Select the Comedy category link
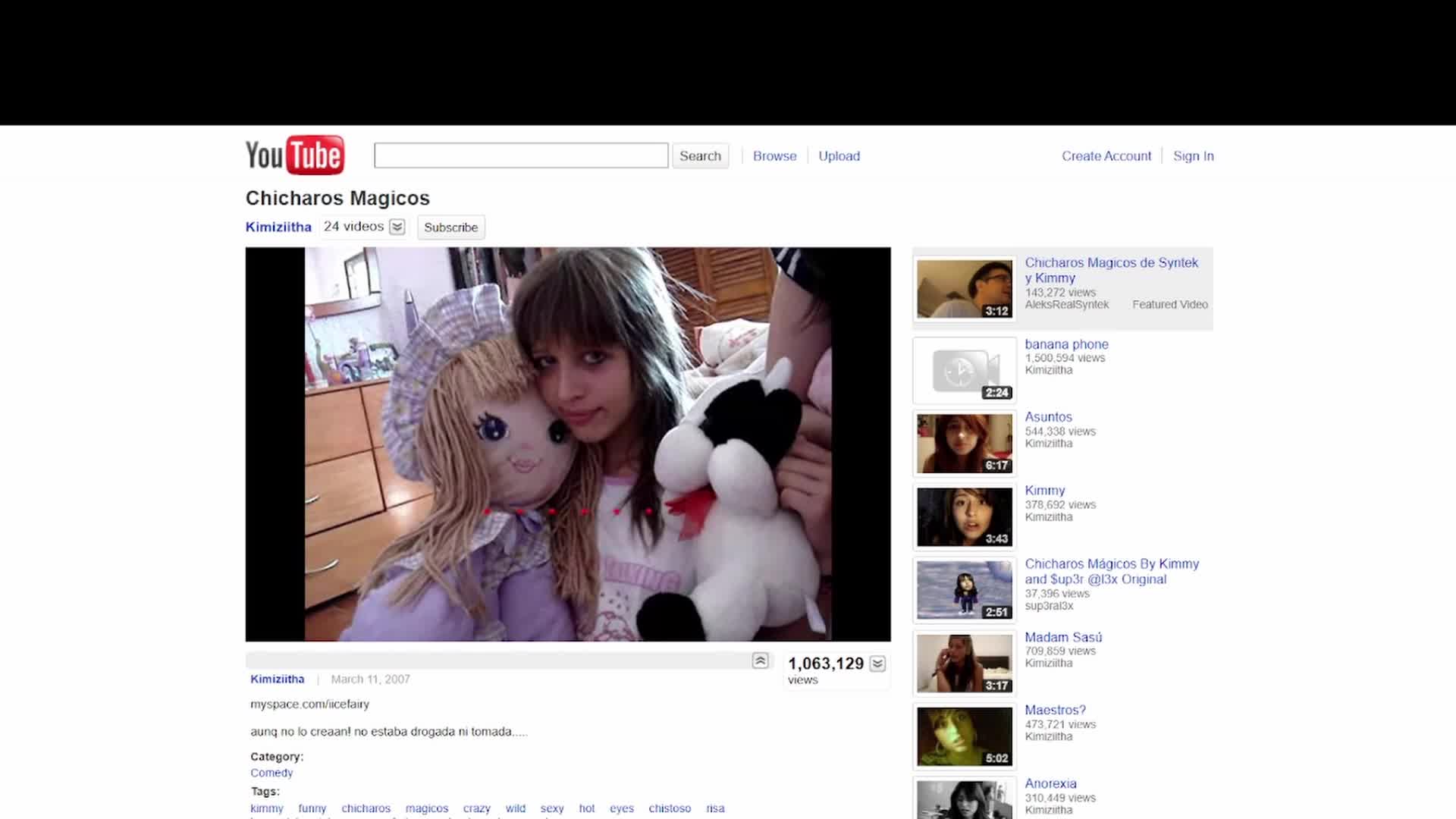Image resolution: width=1456 pixels, height=819 pixels. [x=271, y=773]
